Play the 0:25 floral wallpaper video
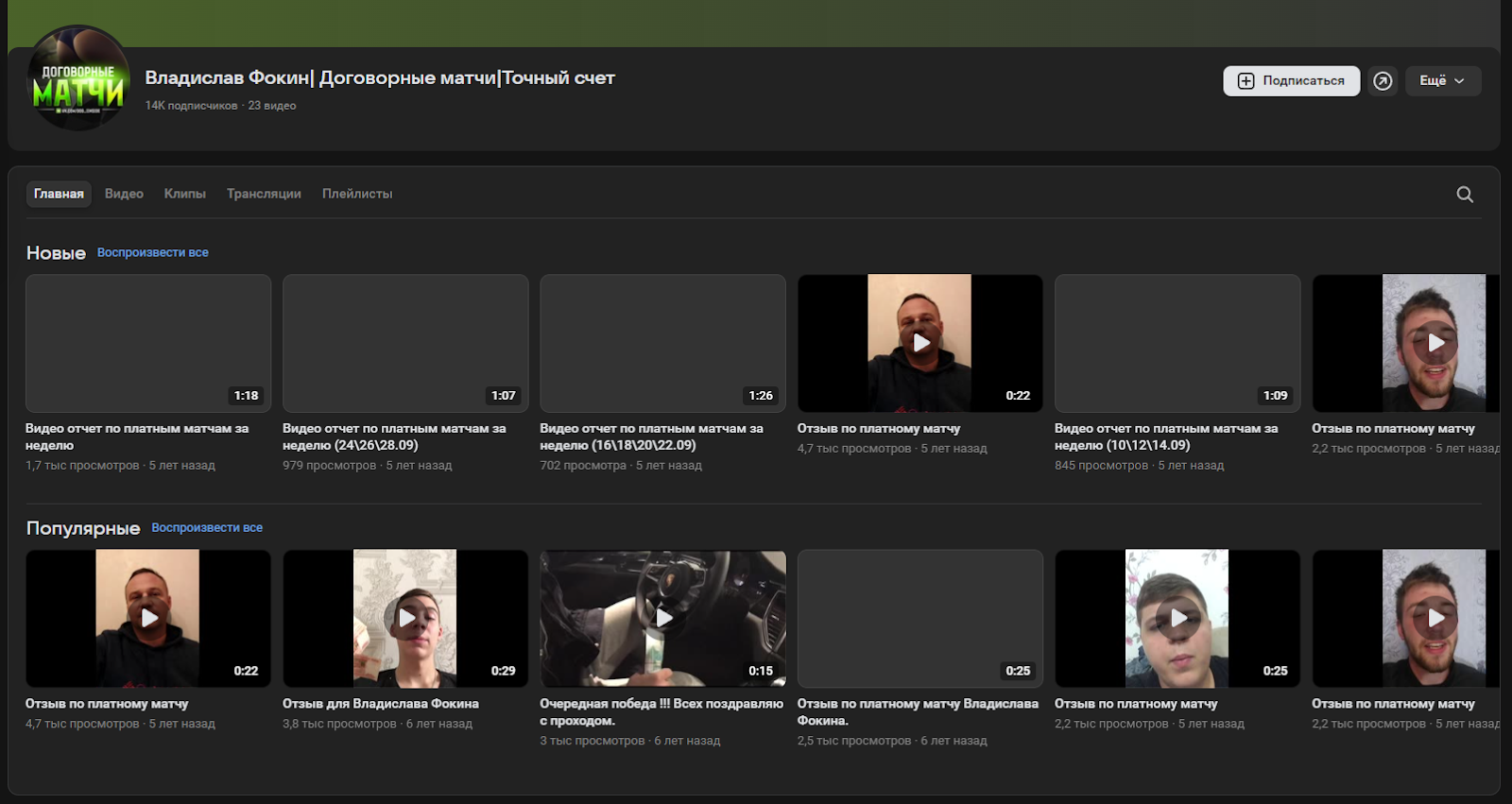1512x804 pixels. [1177, 618]
